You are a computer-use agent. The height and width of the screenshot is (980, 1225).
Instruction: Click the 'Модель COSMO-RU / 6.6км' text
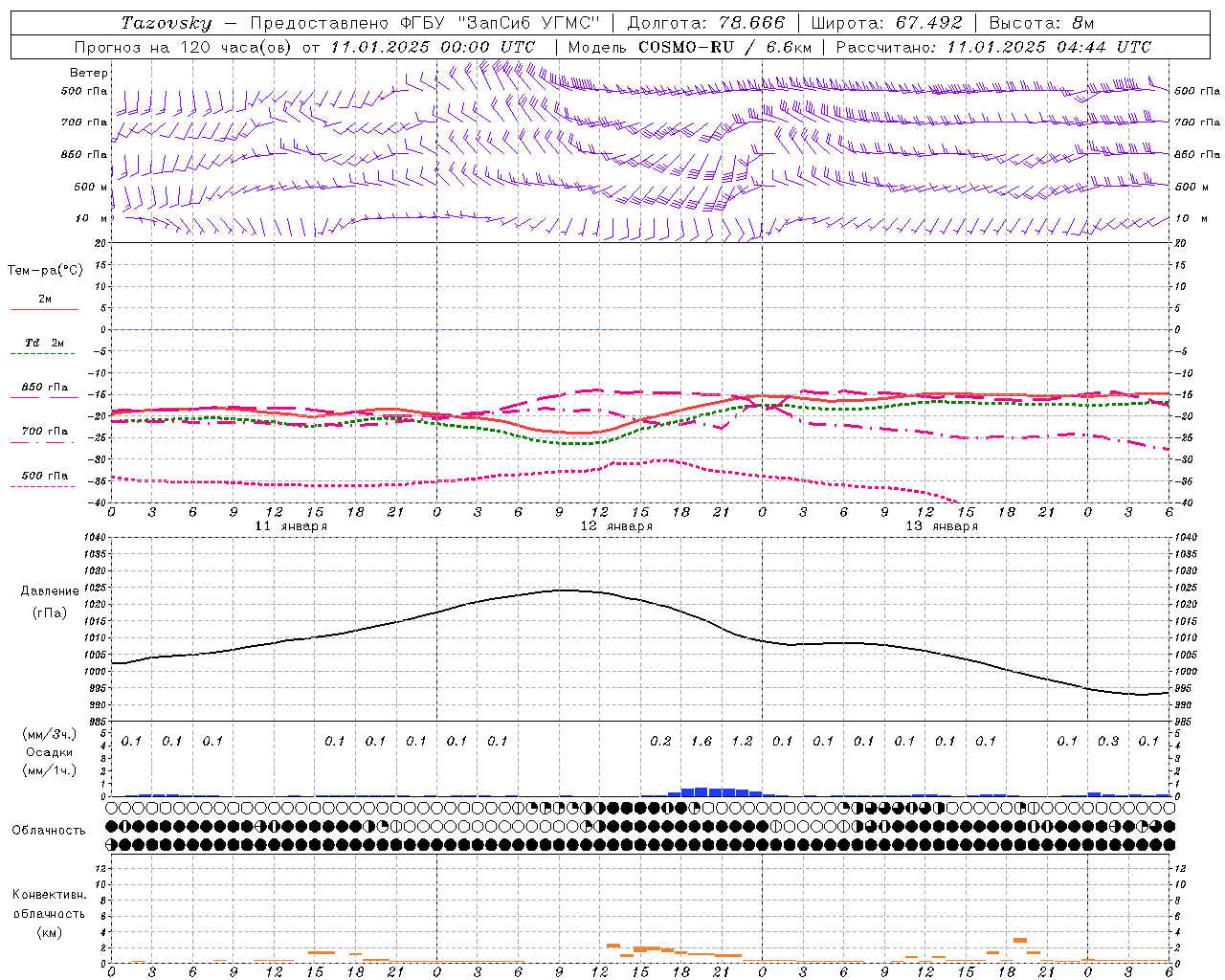coord(689,47)
